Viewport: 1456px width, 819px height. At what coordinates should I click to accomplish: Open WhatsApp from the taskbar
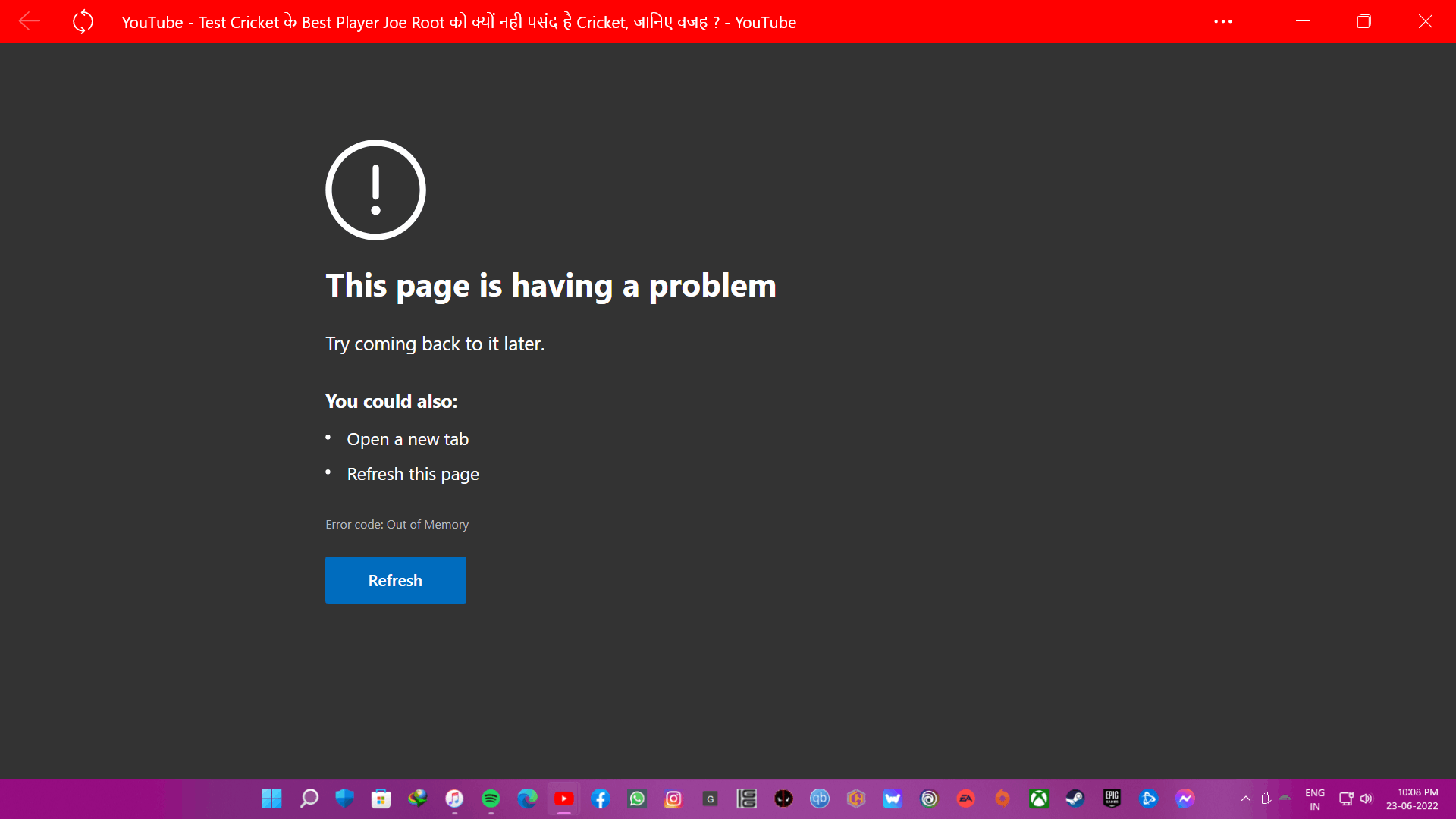[637, 799]
